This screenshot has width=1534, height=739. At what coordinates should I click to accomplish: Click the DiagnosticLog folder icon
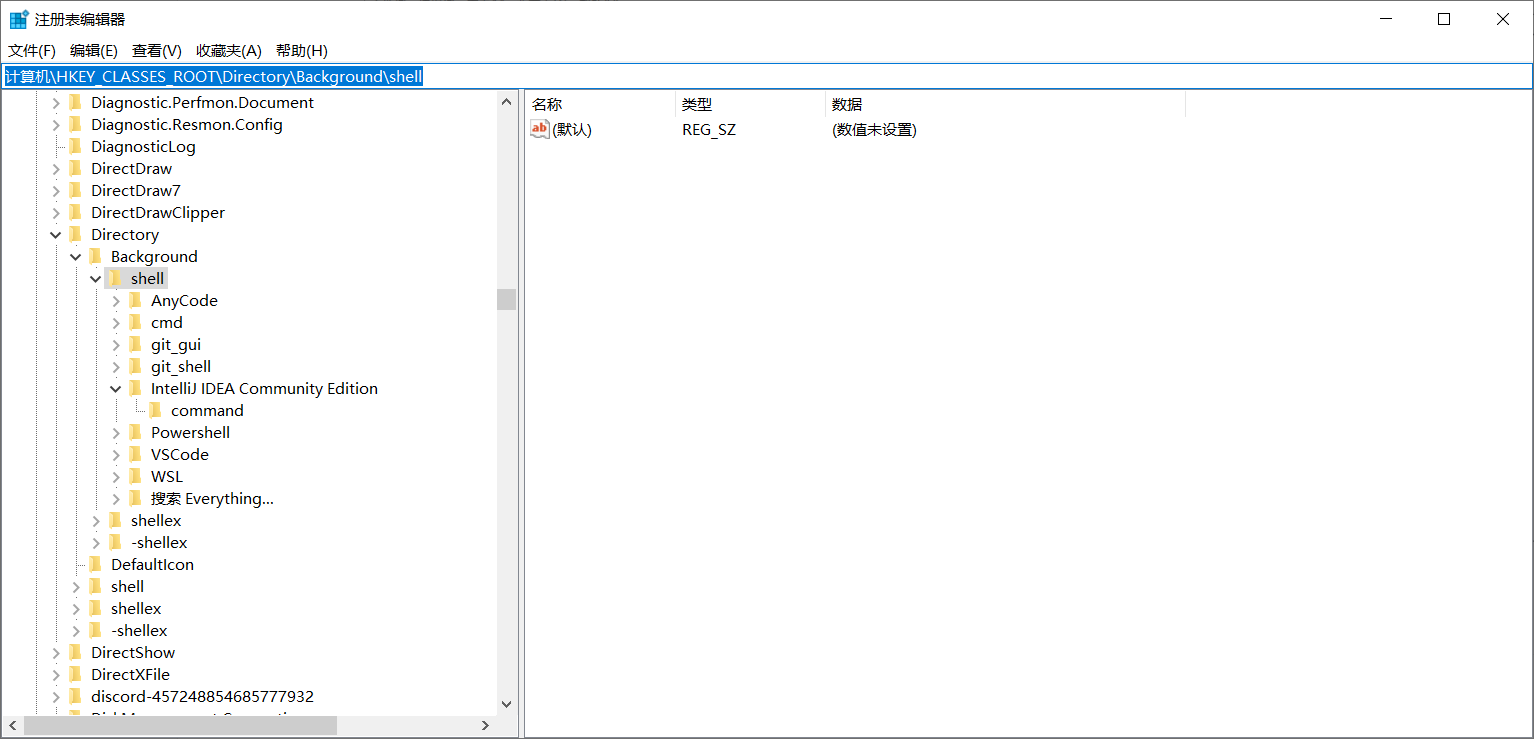coord(75,146)
